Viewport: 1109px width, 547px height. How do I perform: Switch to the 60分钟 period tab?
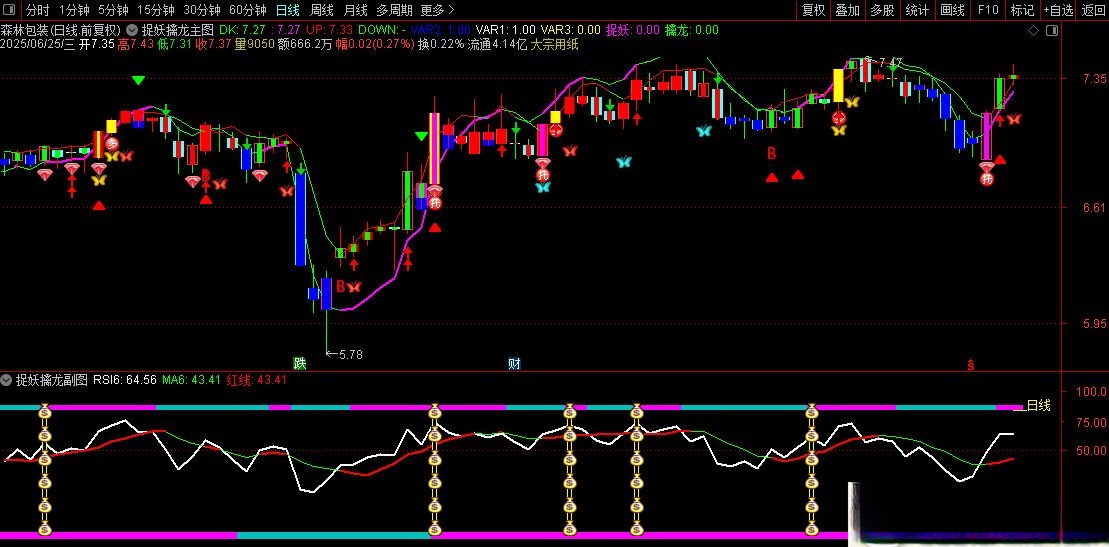coord(248,10)
